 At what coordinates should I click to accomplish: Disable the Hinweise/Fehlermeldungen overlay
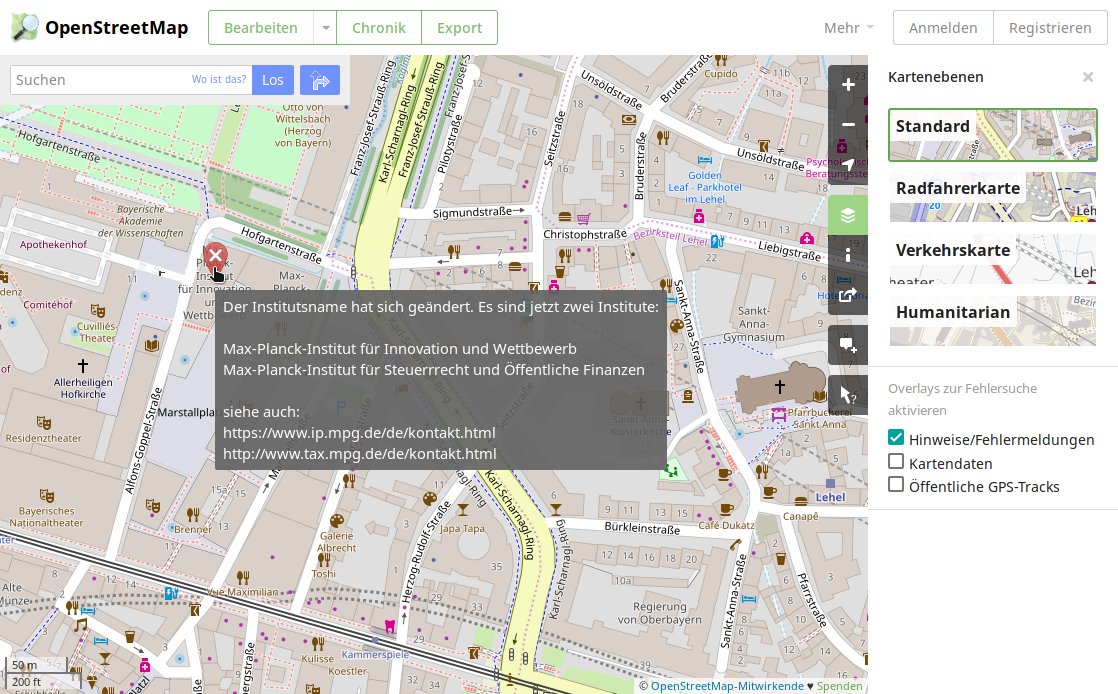click(896, 437)
